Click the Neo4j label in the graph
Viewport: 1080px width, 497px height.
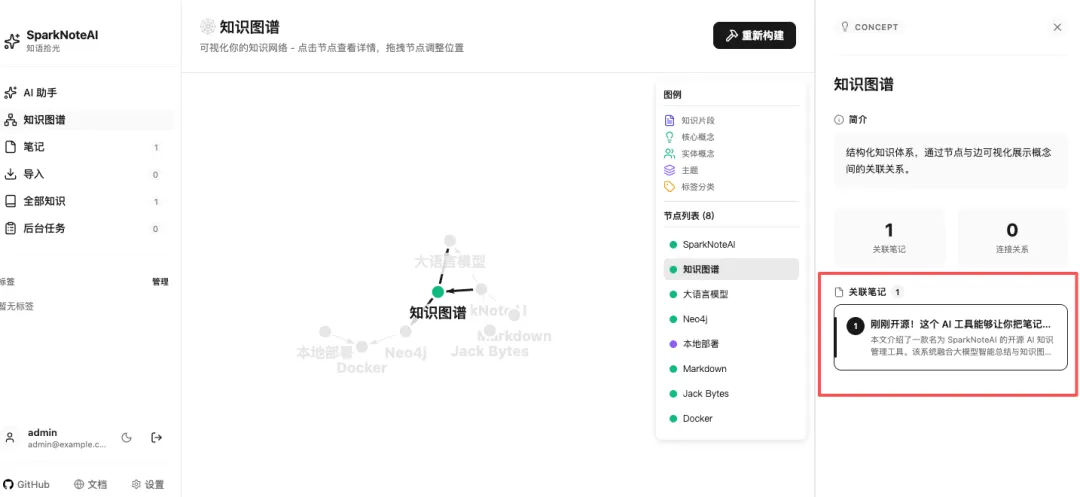pyautogui.click(x=406, y=353)
